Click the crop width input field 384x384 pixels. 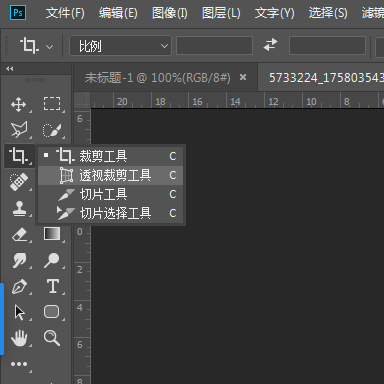pyautogui.click(x=214, y=46)
